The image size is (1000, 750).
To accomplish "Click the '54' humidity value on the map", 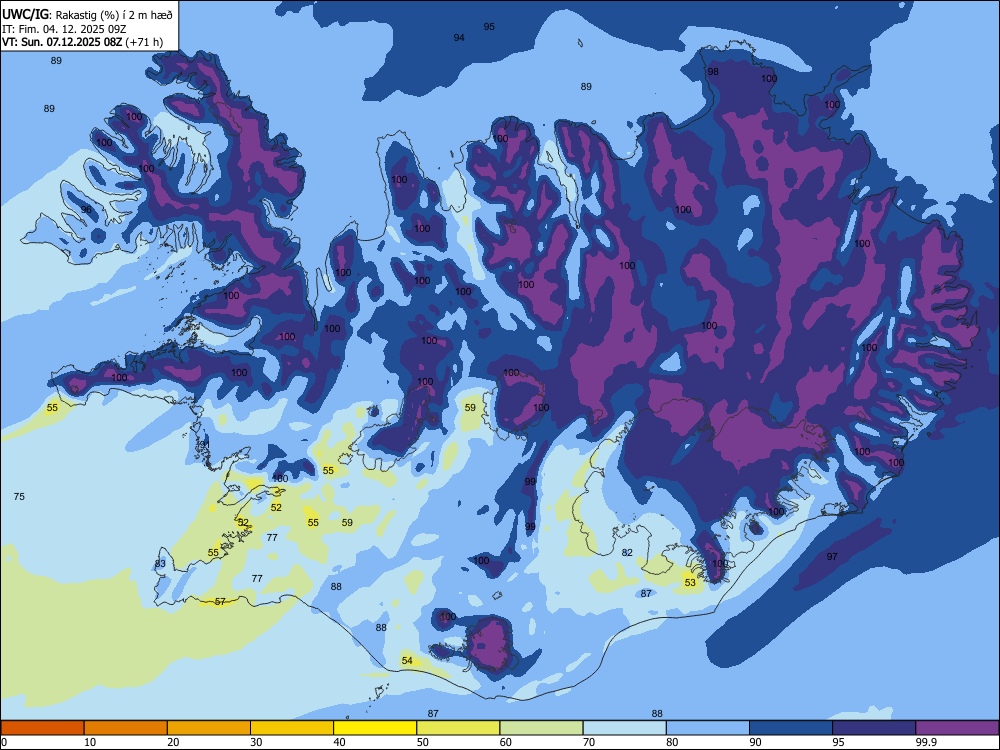I will 407,660.
